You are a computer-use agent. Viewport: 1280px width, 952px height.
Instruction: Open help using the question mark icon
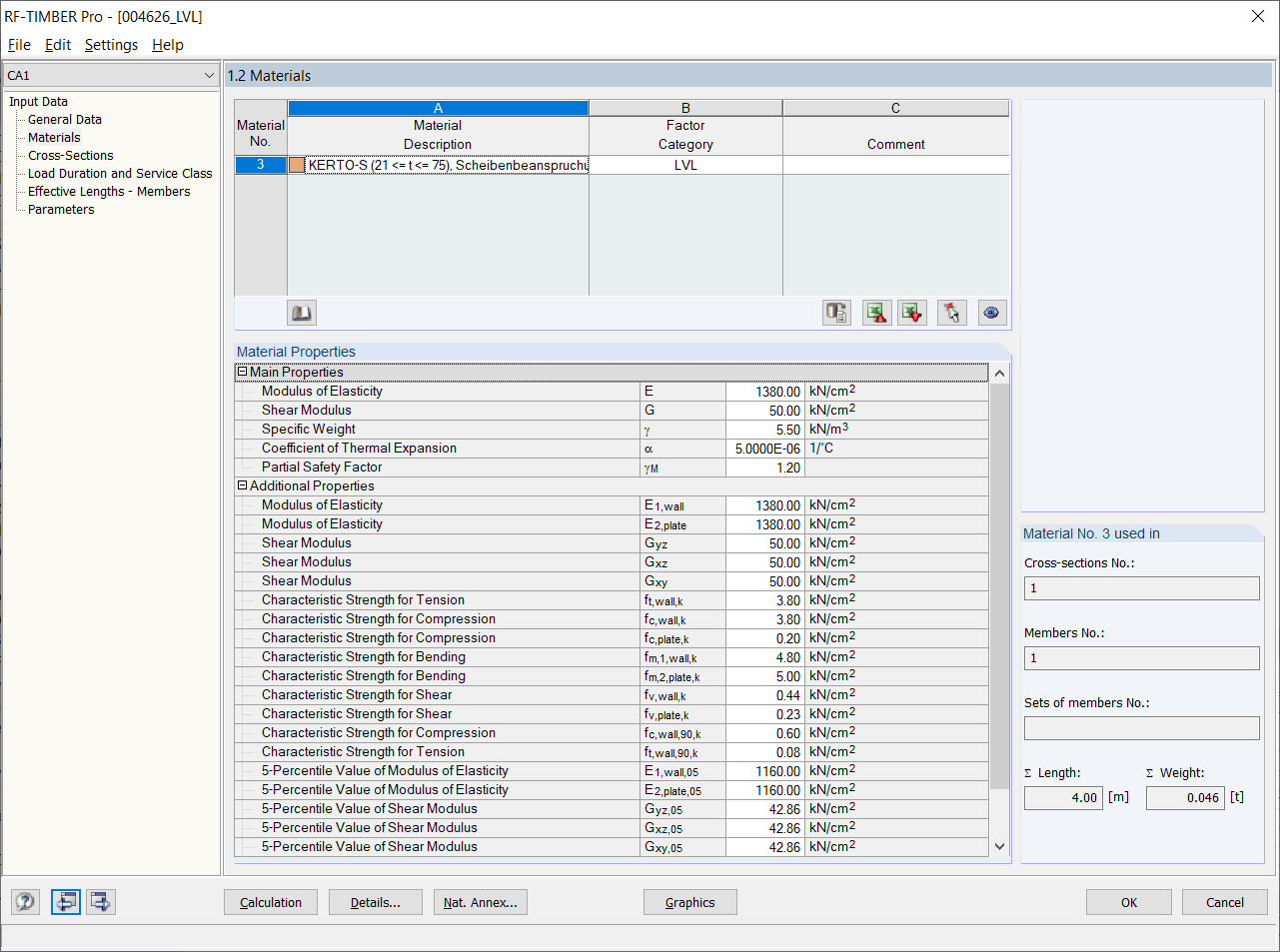tap(24, 901)
